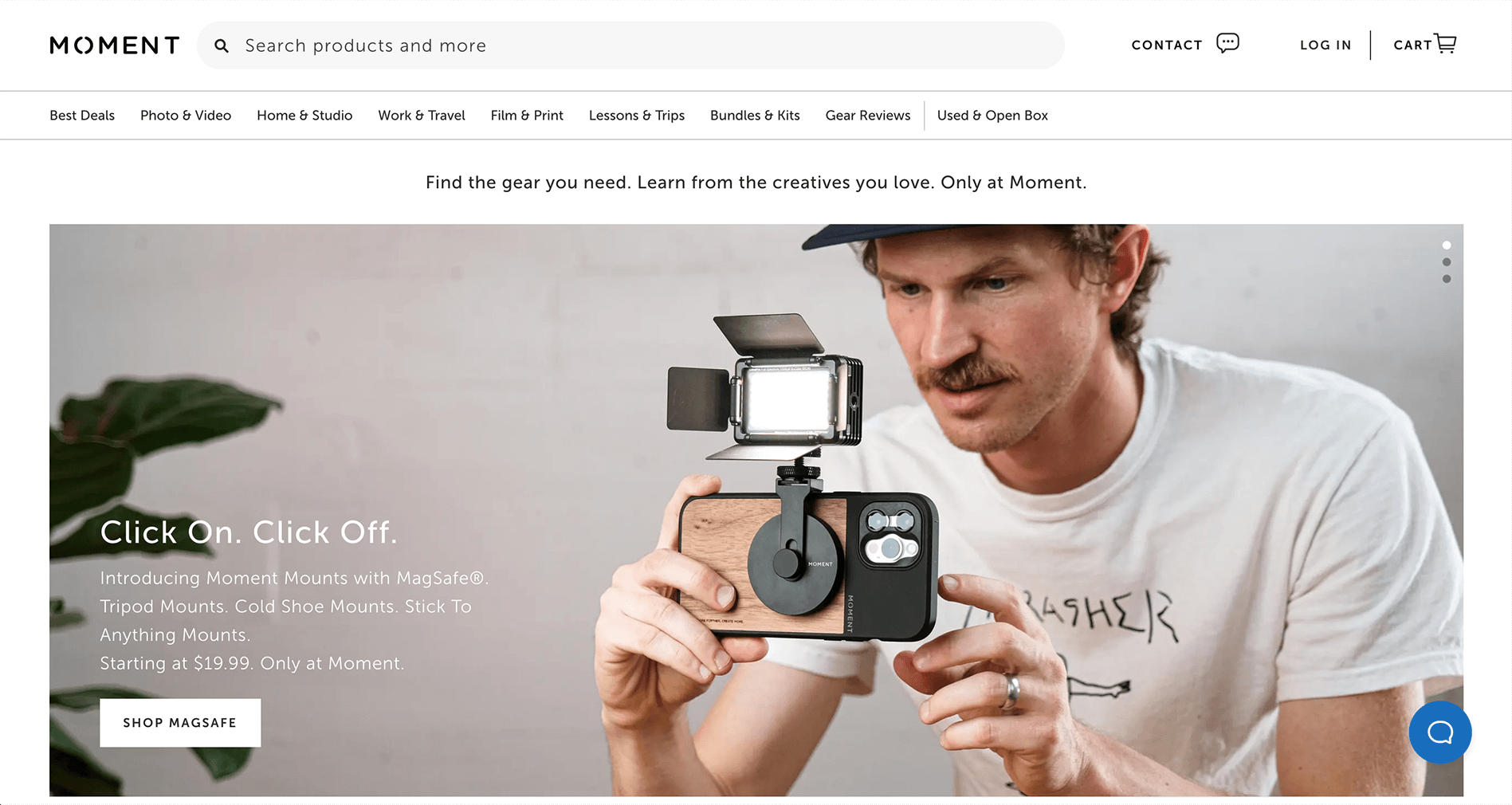The height and width of the screenshot is (805, 1512).
Task: Click the Log In link
Action: 1325,45
